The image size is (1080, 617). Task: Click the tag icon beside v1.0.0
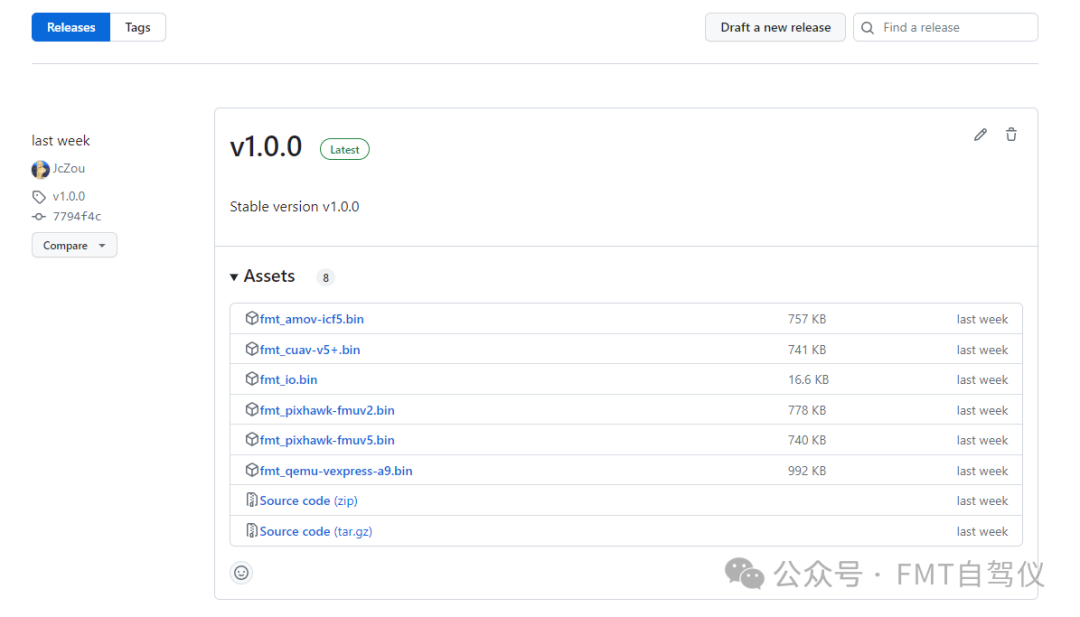39,197
